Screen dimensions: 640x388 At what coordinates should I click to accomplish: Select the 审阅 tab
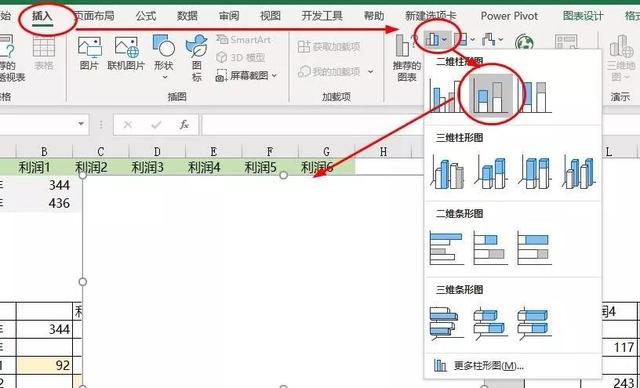[229, 16]
